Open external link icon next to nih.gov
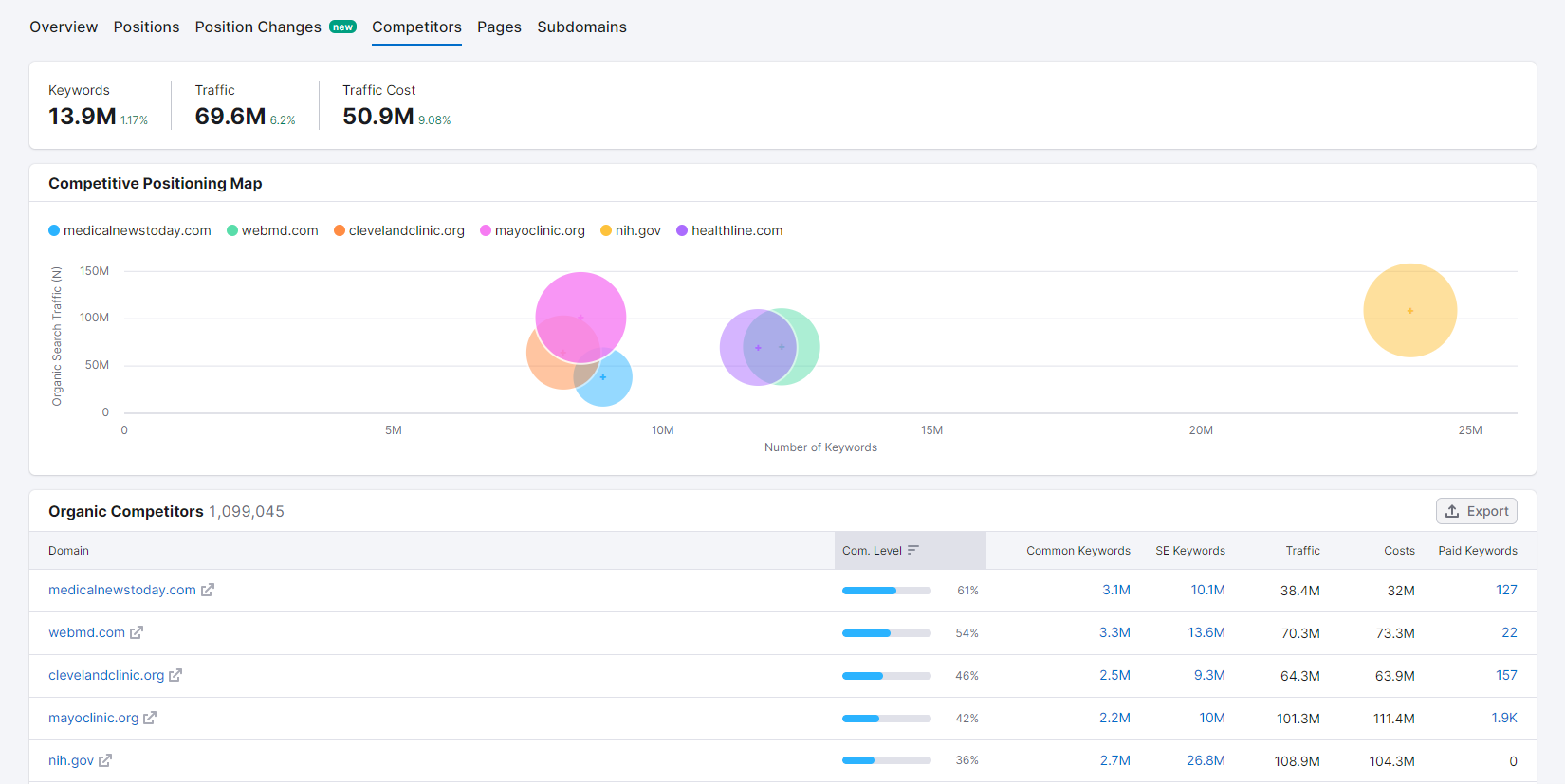Image resolution: width=1565 pixels, height=784 pixels. [x=105, y=760]
